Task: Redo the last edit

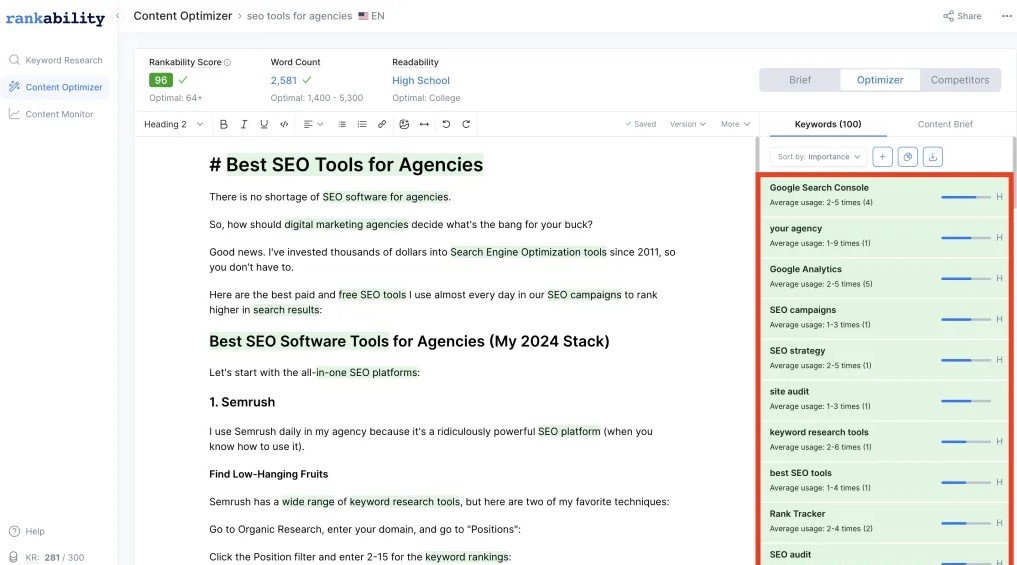Action: (466, 124)
